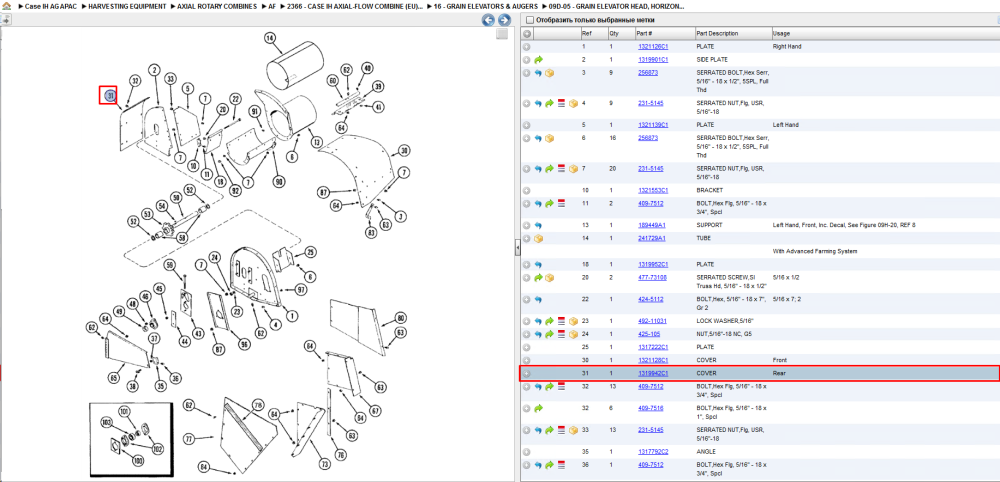Screen dimensions: 1000x482
Task: Select 'With Advanced Farming System' usage text
Action: click(x=814, y=251)
